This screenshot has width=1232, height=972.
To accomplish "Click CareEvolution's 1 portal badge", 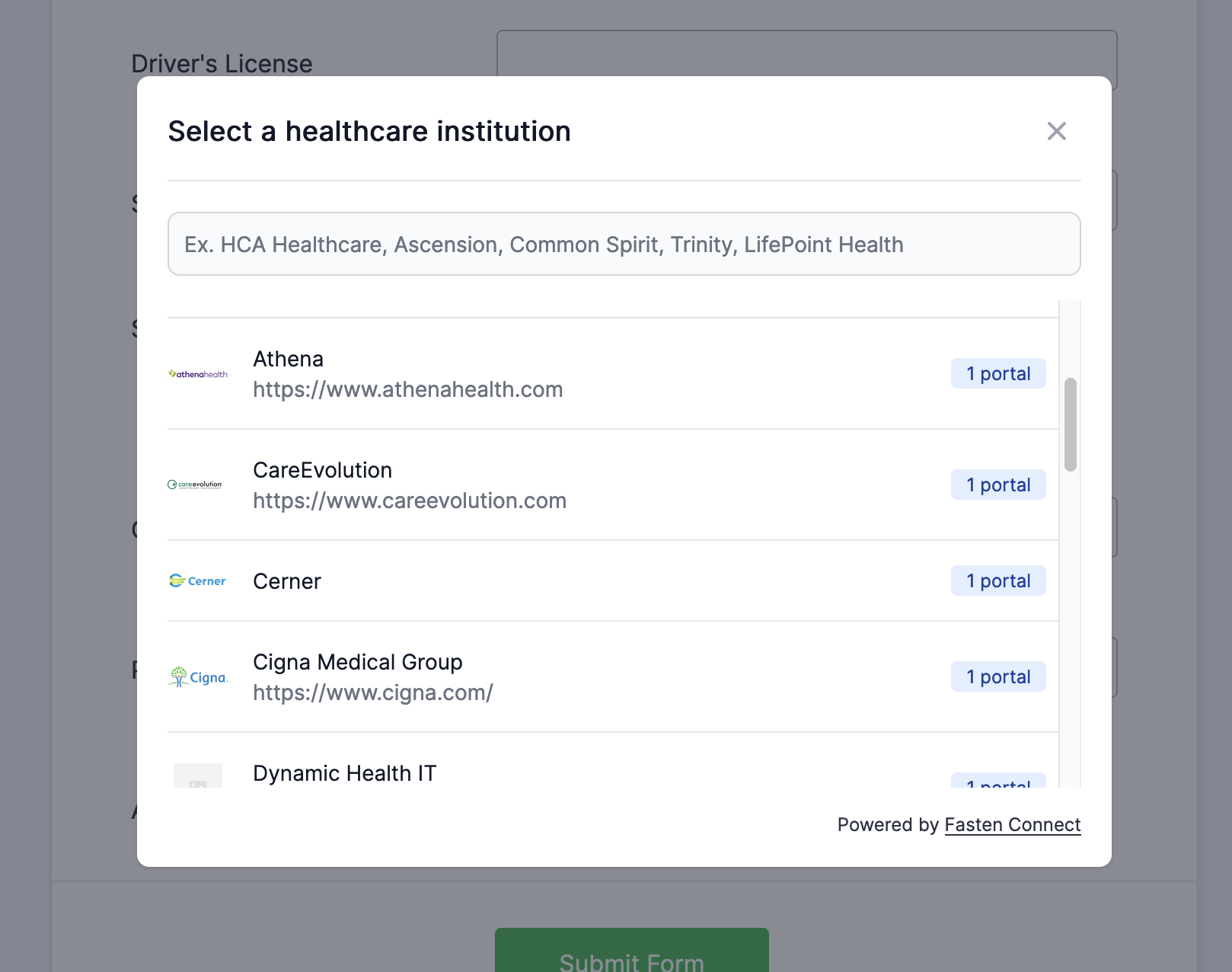I will coord(998,484).
